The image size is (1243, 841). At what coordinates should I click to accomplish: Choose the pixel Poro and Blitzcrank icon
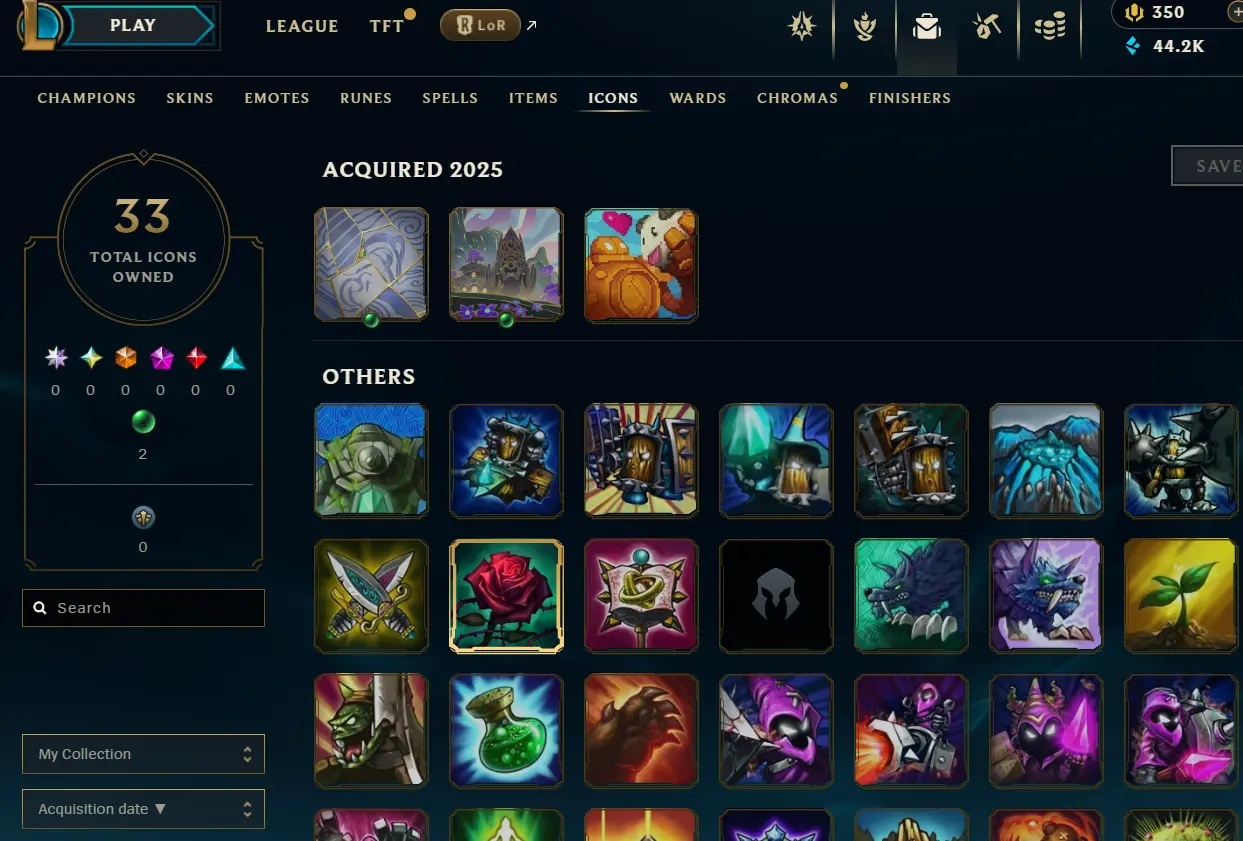click(641, 265)
